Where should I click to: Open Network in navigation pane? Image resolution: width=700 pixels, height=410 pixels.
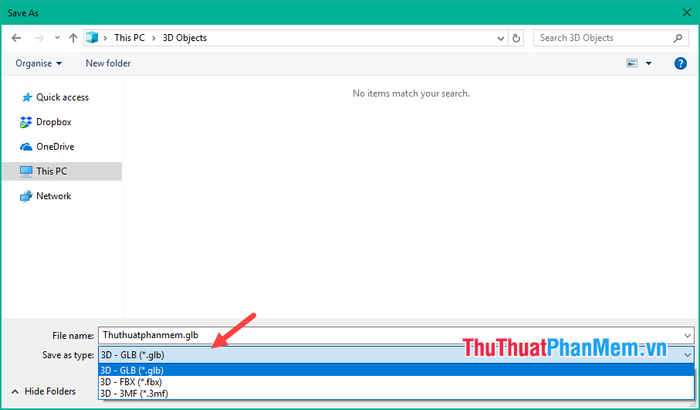click(x=54, y=196)
